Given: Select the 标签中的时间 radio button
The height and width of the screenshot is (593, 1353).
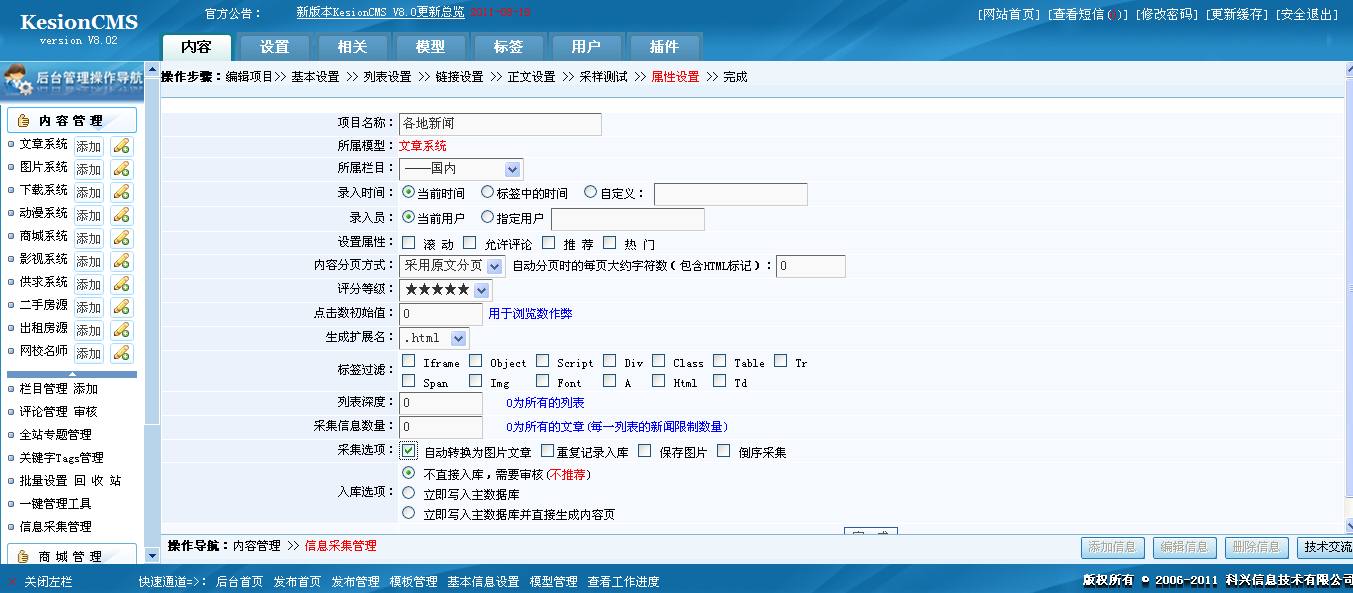Looking at the screenshot, I should click(x=487, y=192).
